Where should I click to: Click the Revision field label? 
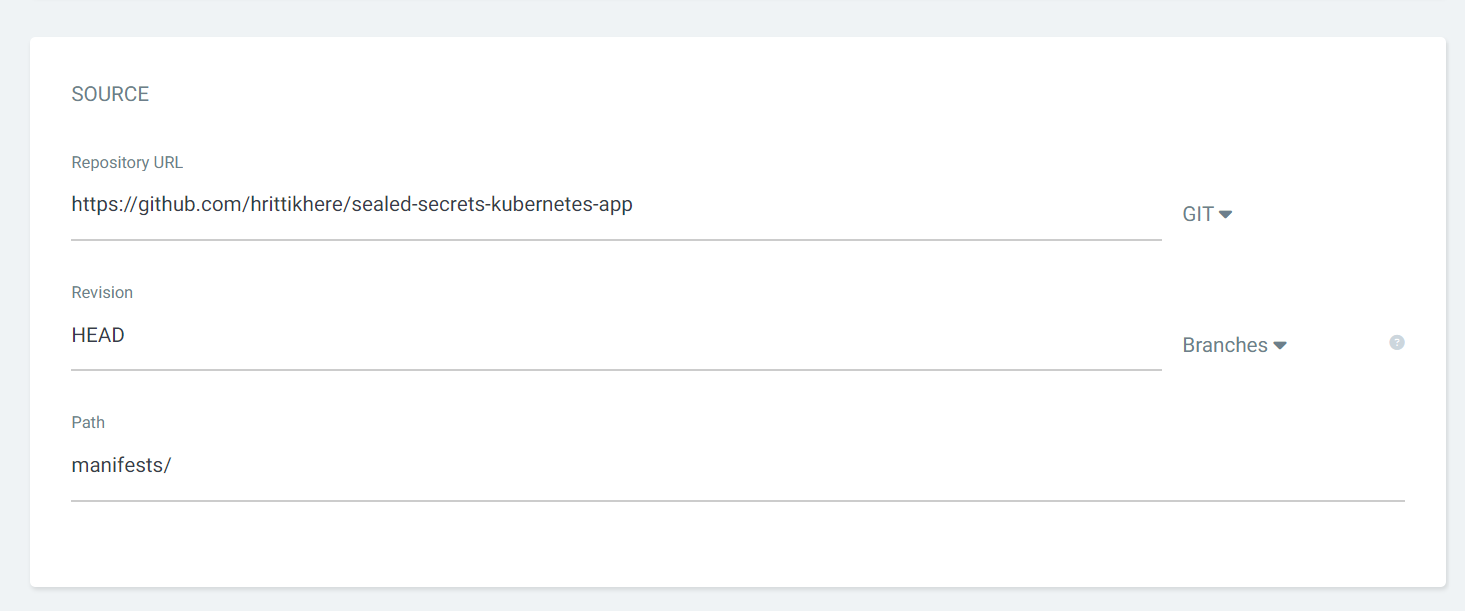[x=102, y=291]
